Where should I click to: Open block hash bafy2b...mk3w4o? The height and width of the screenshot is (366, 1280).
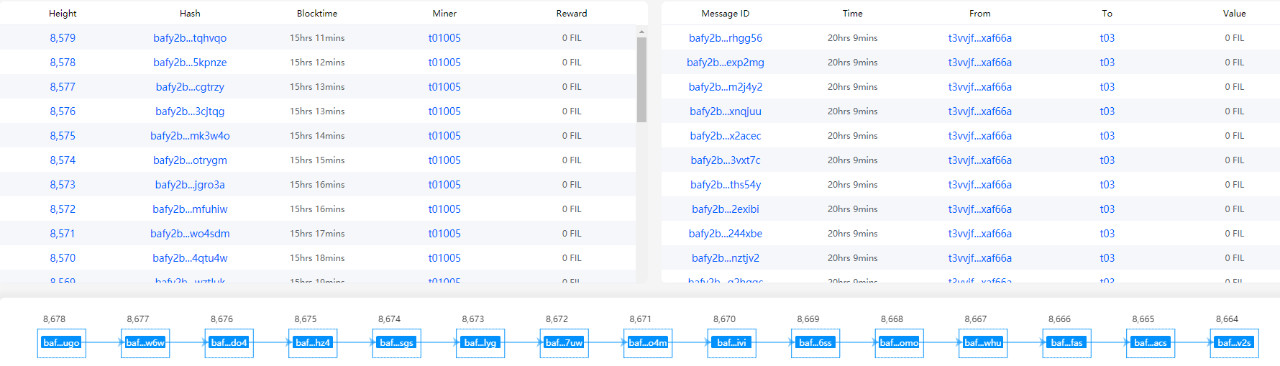(190, 136)
